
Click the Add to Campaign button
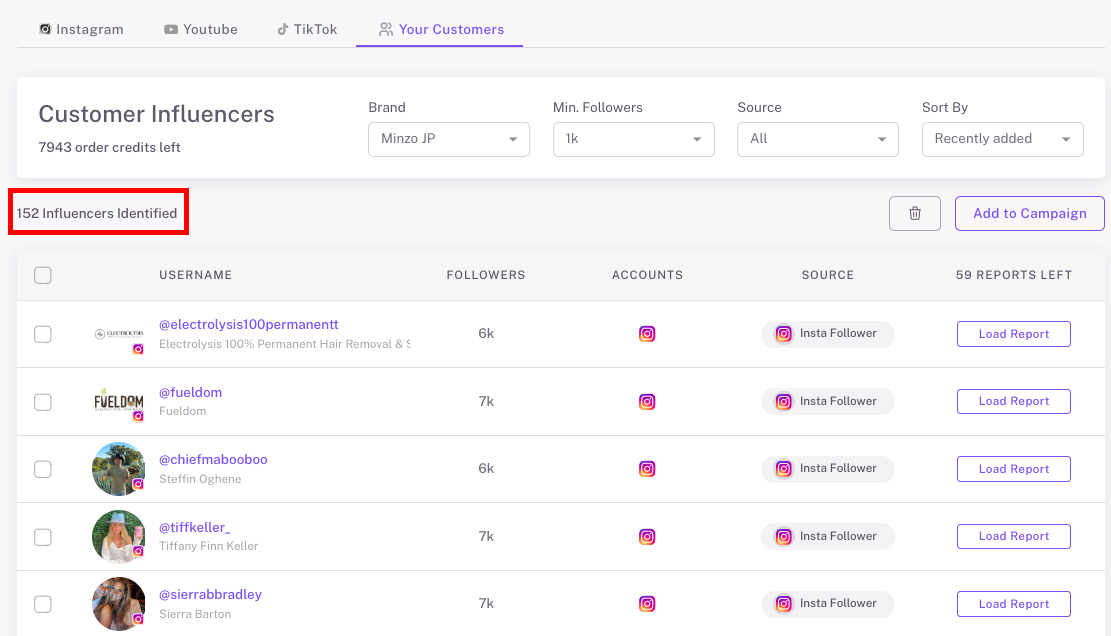(1029, 213)
